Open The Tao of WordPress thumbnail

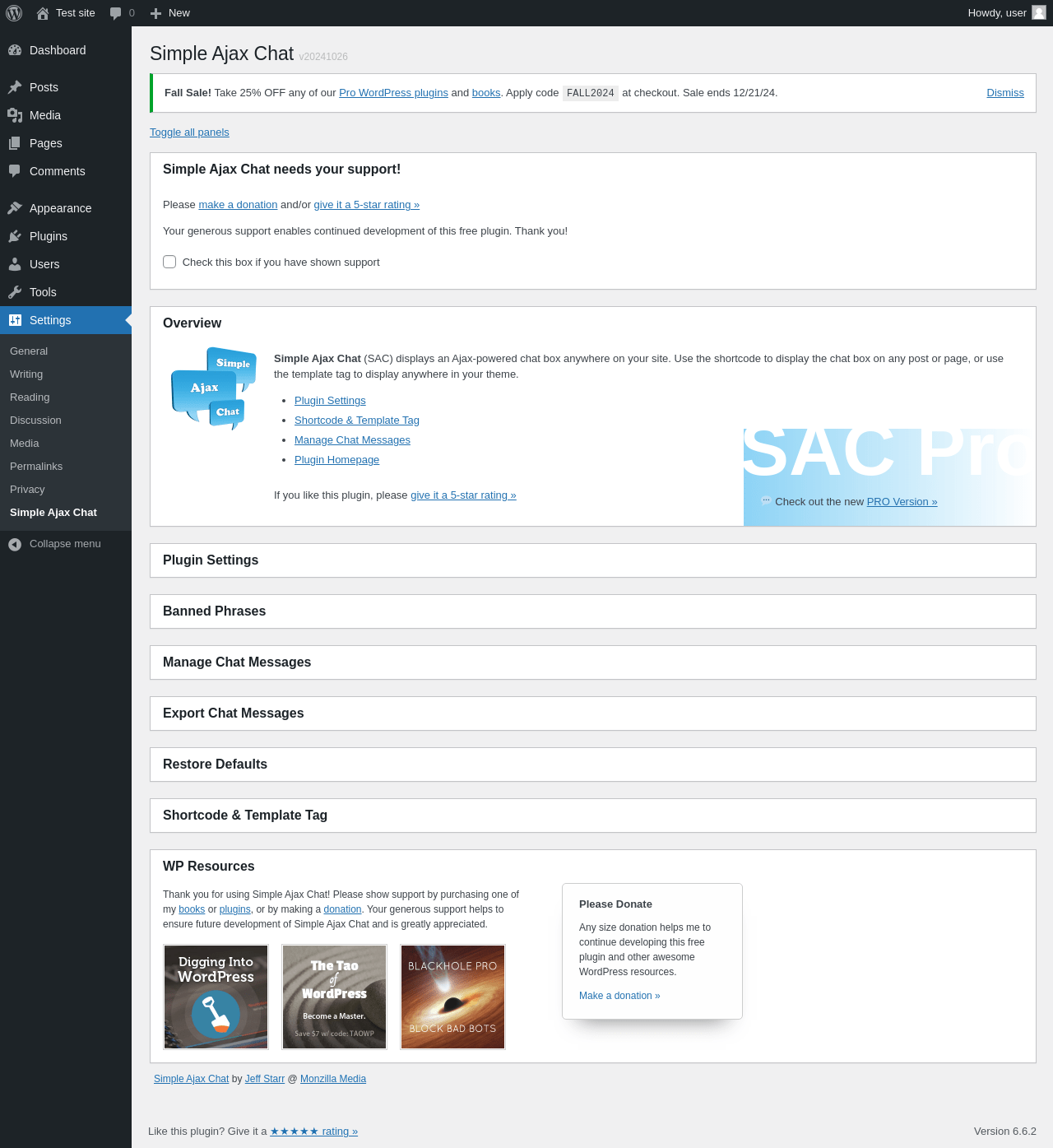[335, 997]
